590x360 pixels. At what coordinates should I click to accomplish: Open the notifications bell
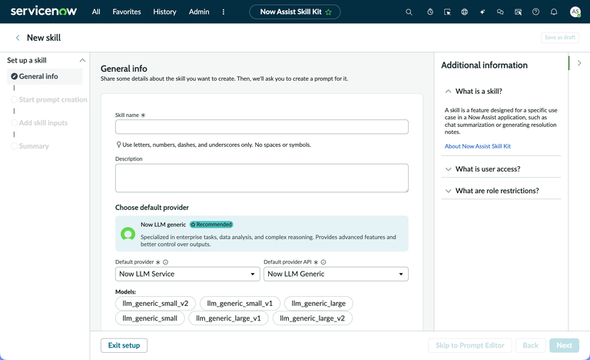point(554,12)
